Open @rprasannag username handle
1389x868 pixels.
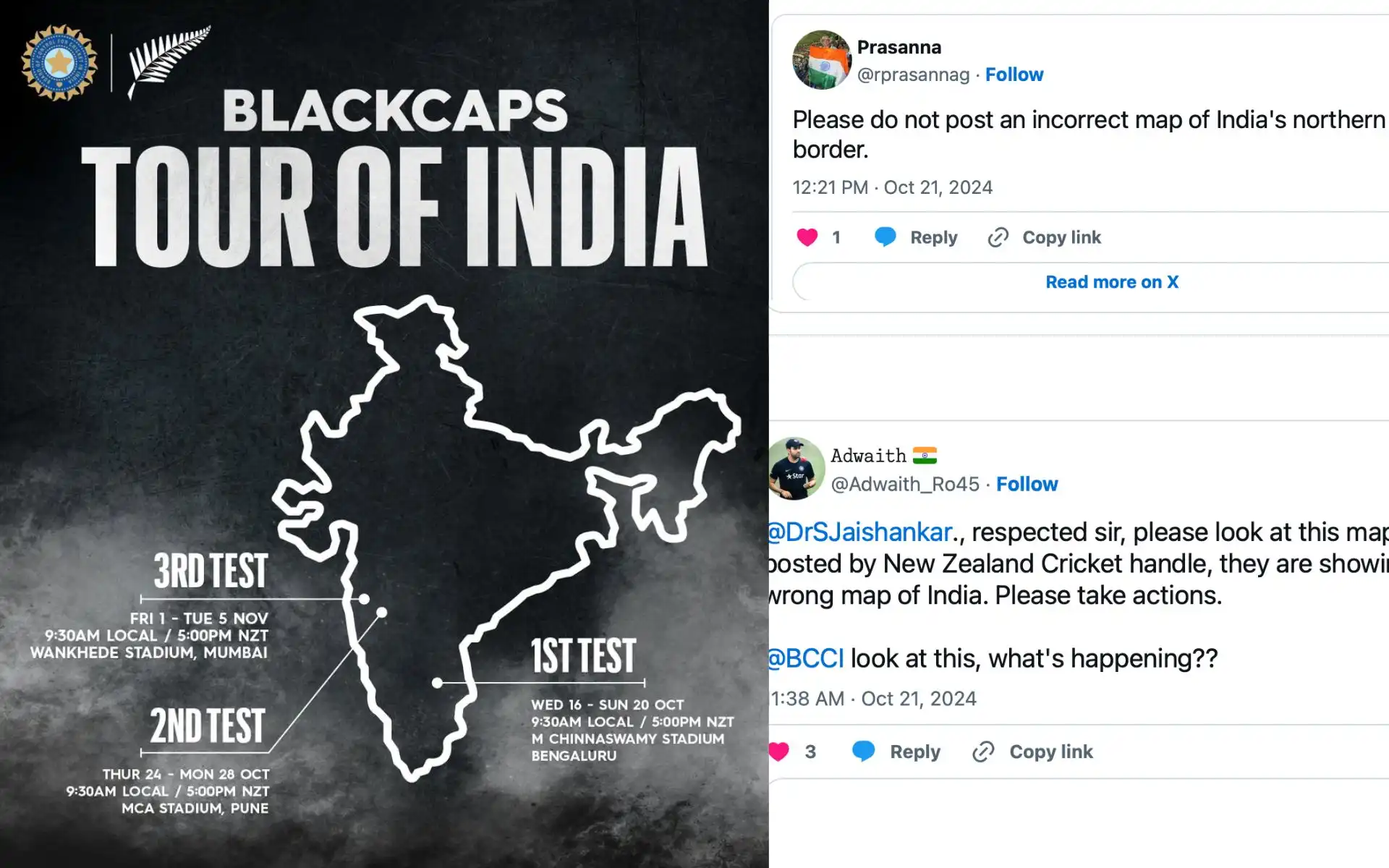pyautogui.click(x=915, y=74)
